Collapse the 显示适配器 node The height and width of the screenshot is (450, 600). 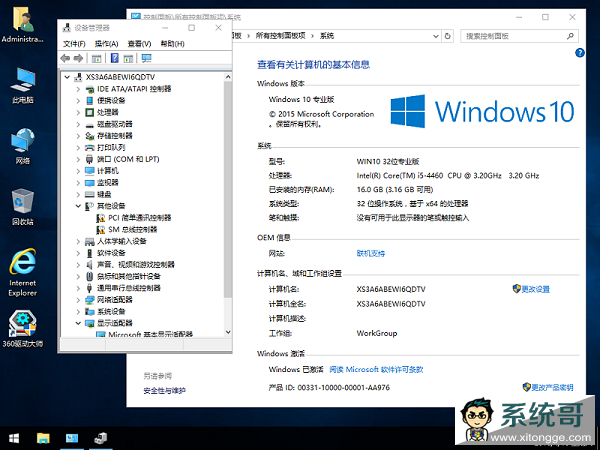coord(78,323)
